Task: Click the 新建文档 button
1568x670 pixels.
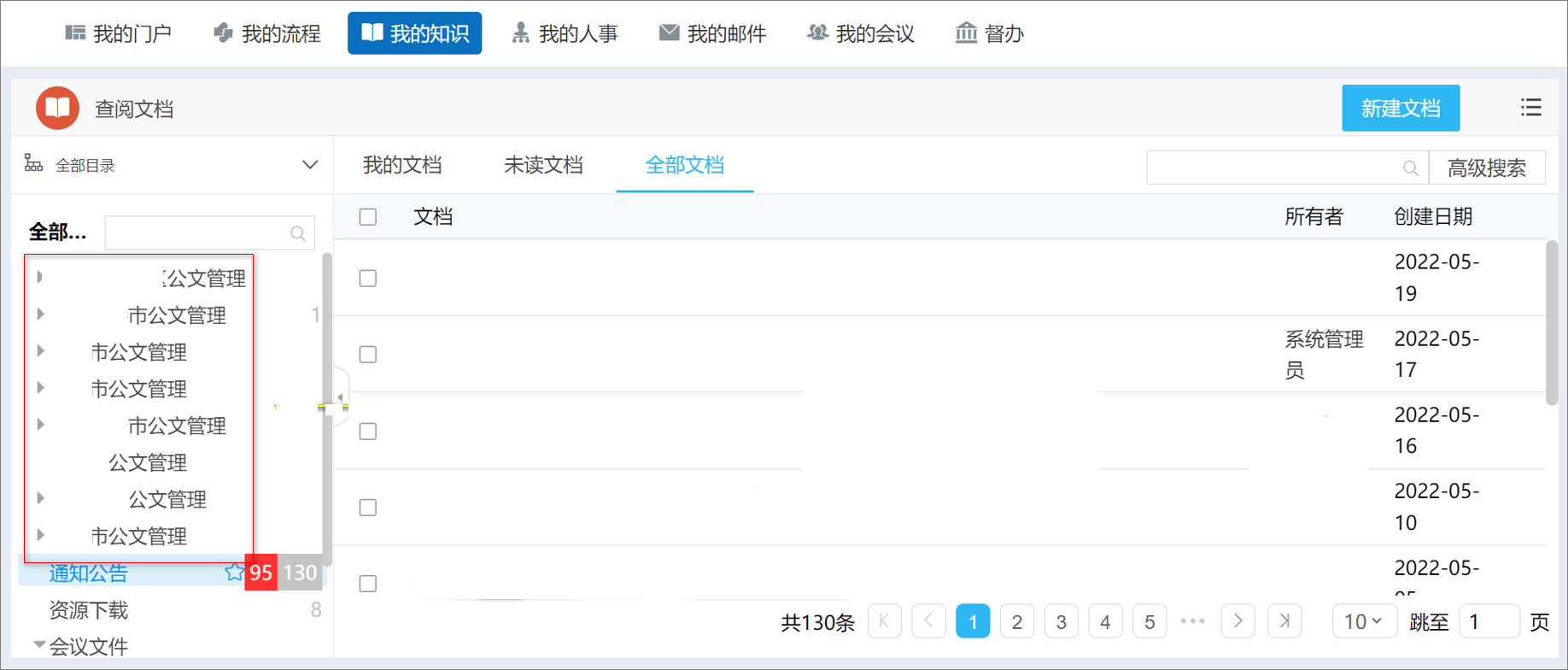Action: (x=1401, y=108)
